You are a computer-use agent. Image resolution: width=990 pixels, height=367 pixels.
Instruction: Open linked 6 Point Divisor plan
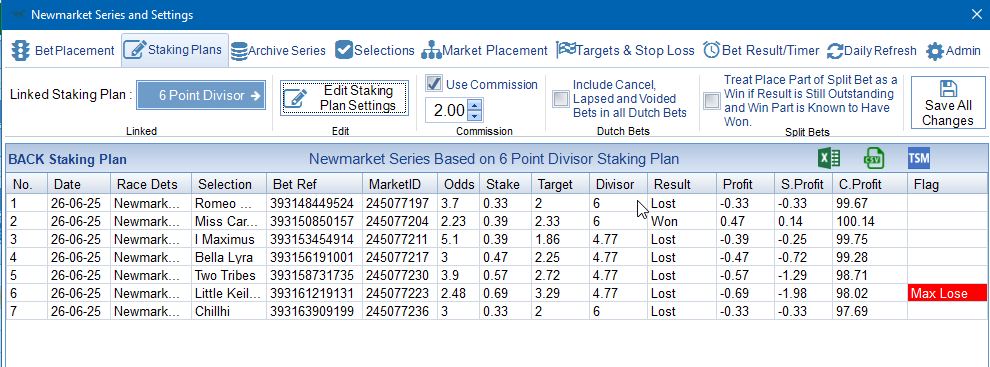(201, 96)
